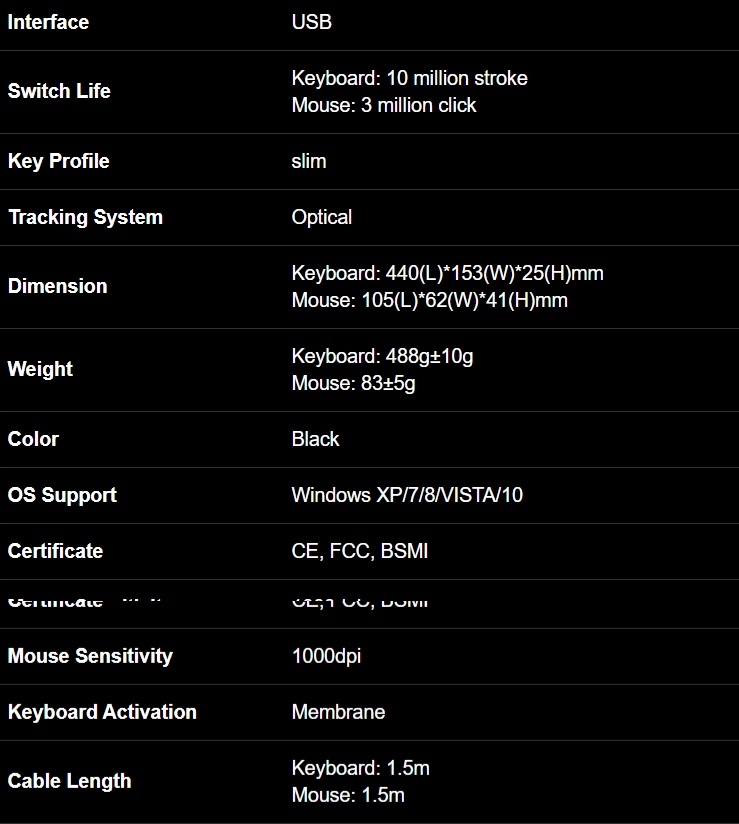739x824 pixels.
Task: Click the Weight row label
Action: tap(40, 369)
